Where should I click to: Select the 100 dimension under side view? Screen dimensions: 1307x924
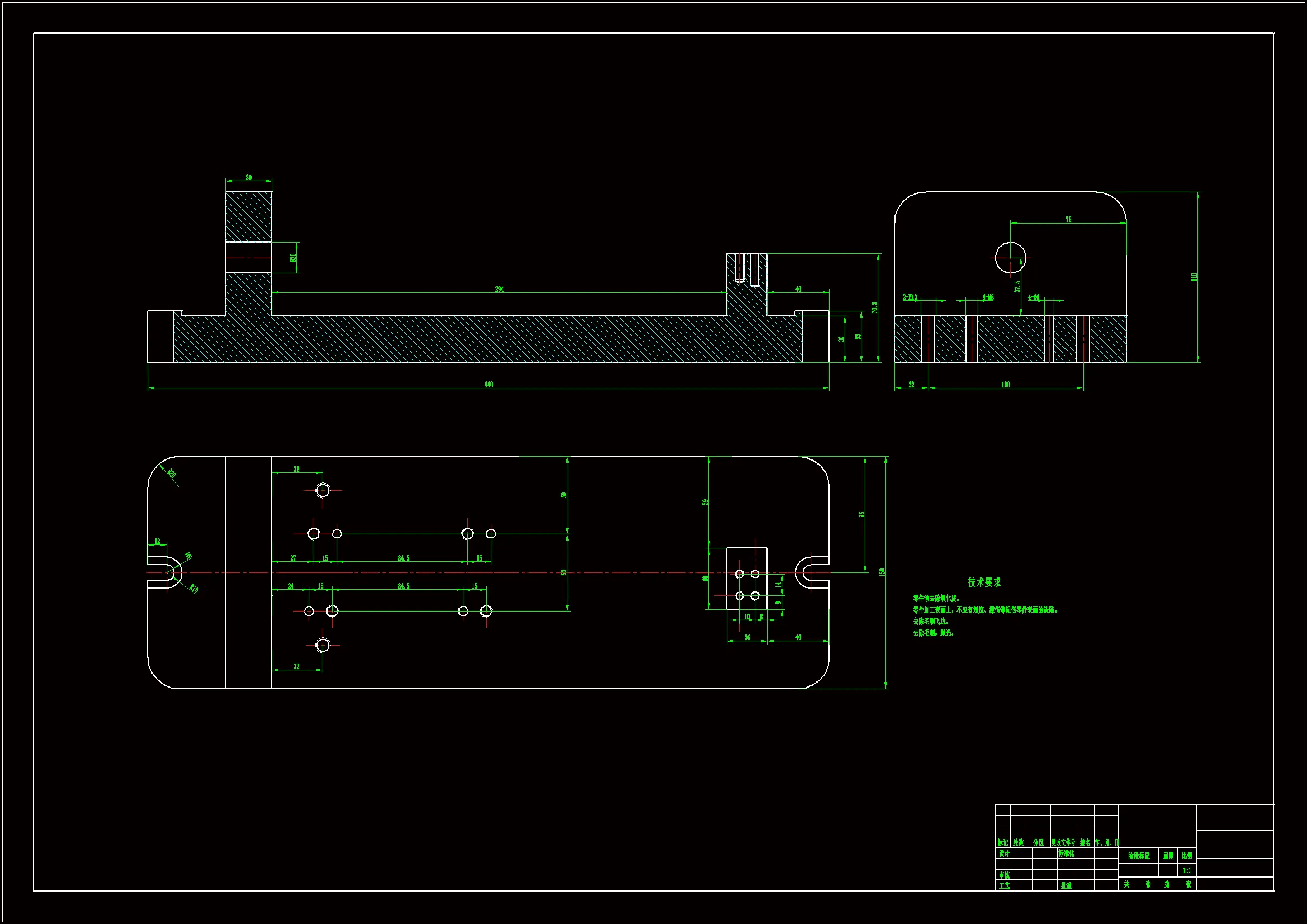point(1005,384)
